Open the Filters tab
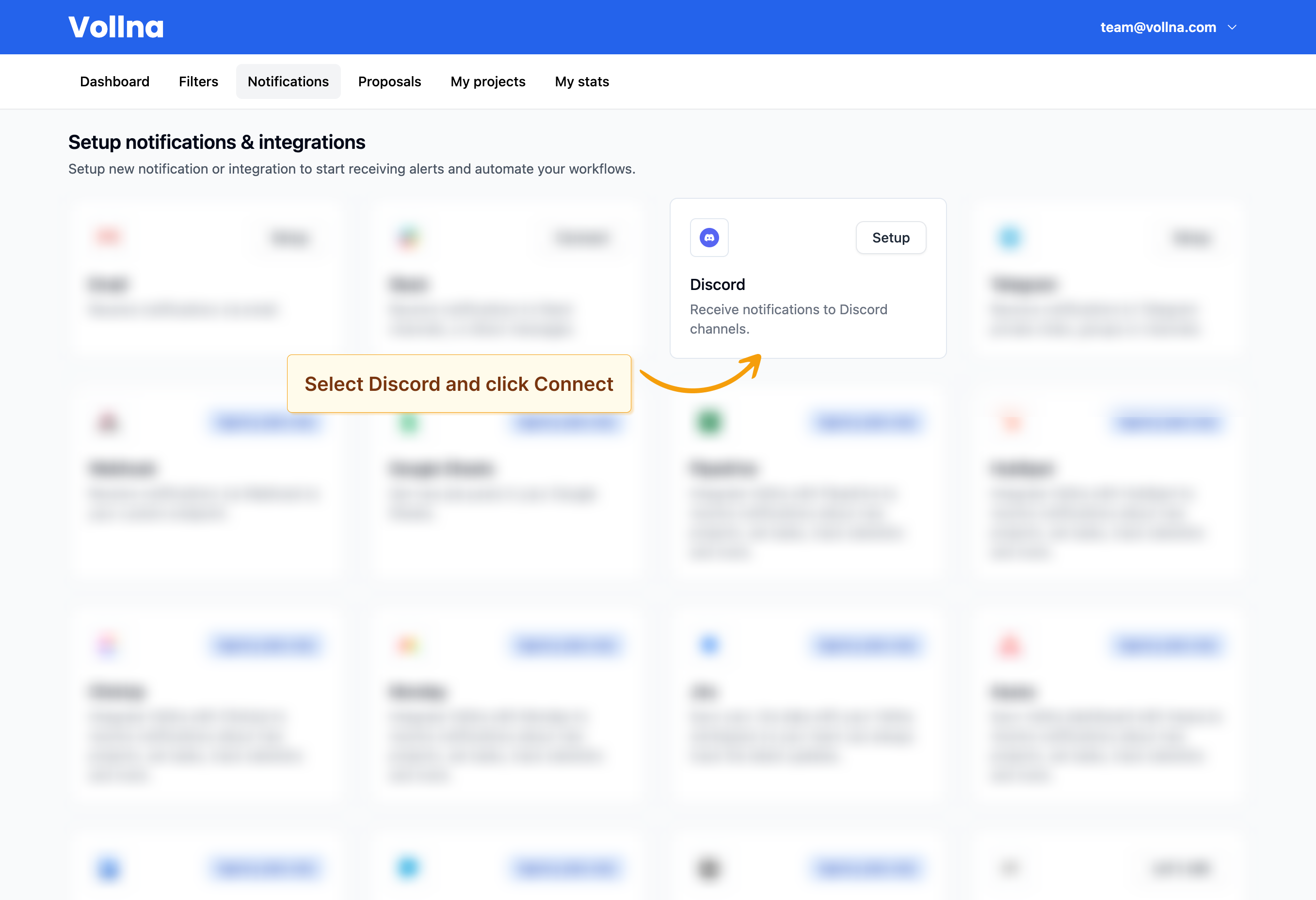1316x900 pixels. click(198, 81)
